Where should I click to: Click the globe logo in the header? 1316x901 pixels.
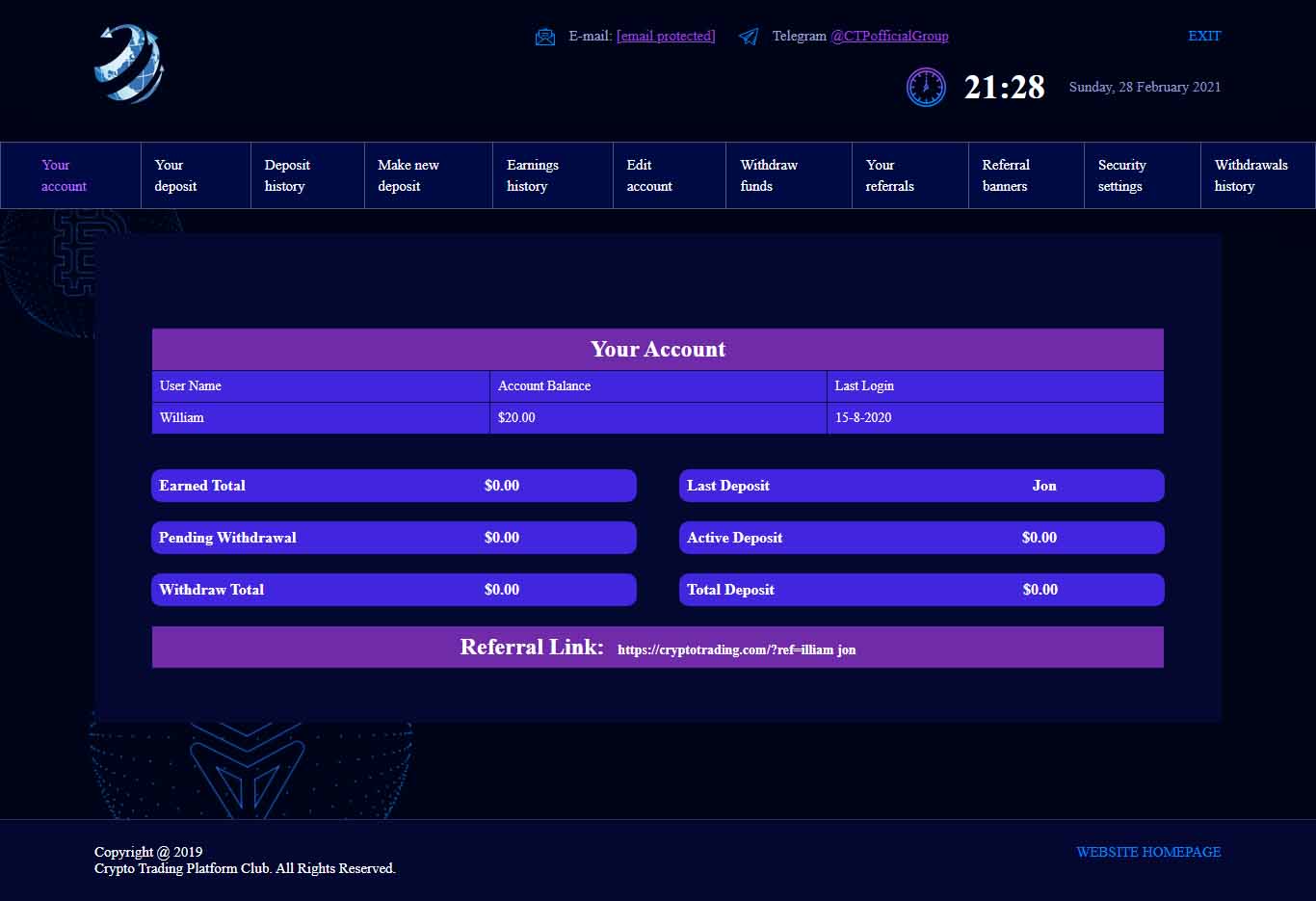pyautogui.click(x=129, y=64)
